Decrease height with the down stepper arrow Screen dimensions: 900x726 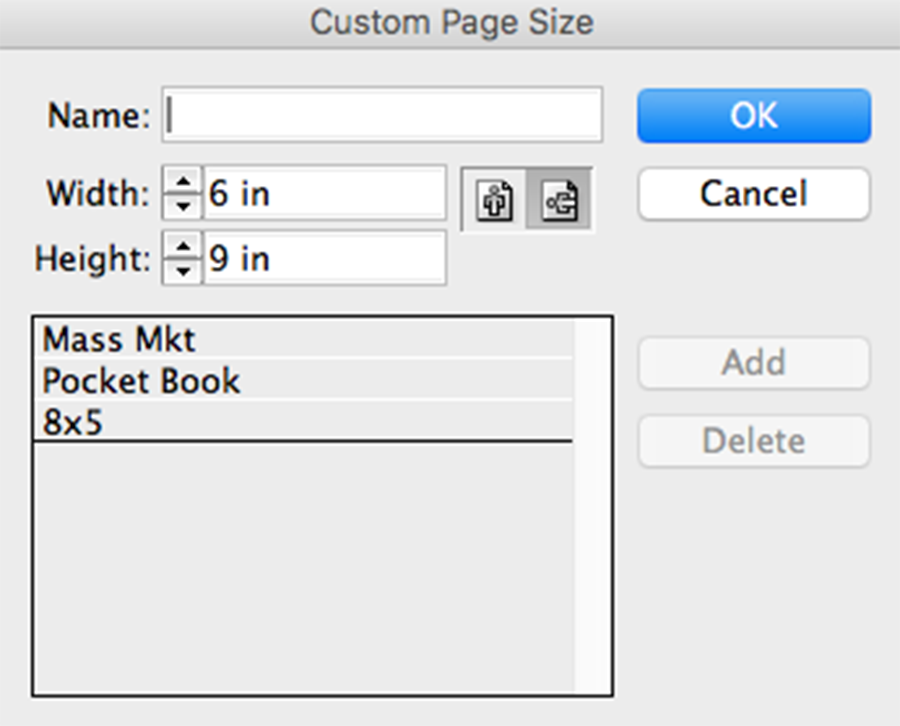coord(182,270)
